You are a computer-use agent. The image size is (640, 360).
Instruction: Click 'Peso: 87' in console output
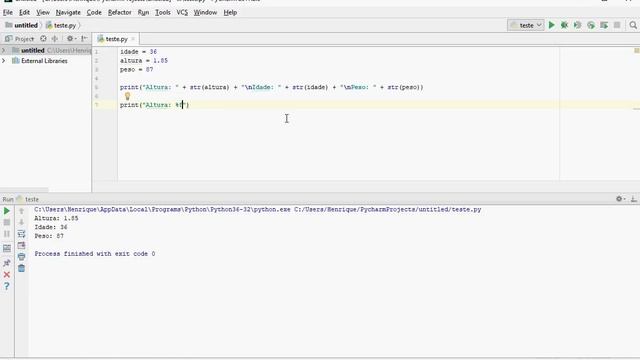pyautogui.click(x=49, y=236)
